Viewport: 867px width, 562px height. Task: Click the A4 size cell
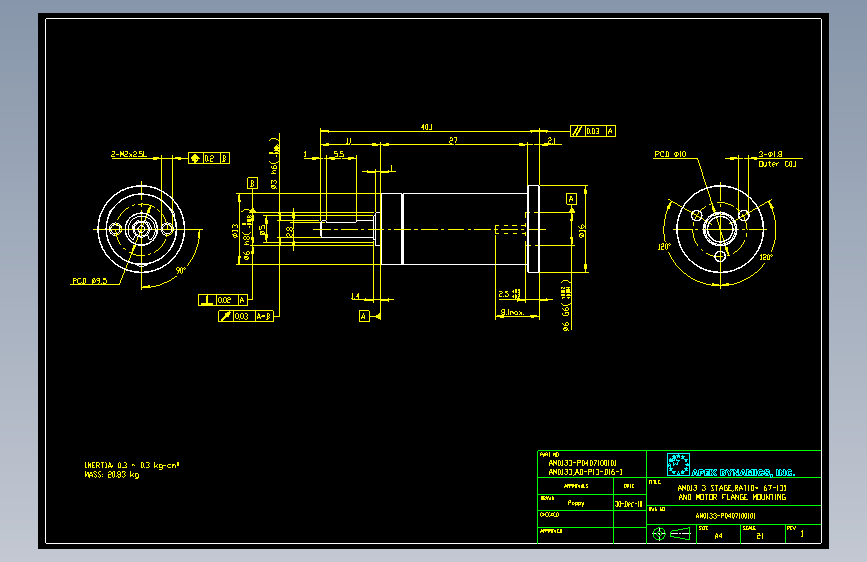(x=718, y=534)
